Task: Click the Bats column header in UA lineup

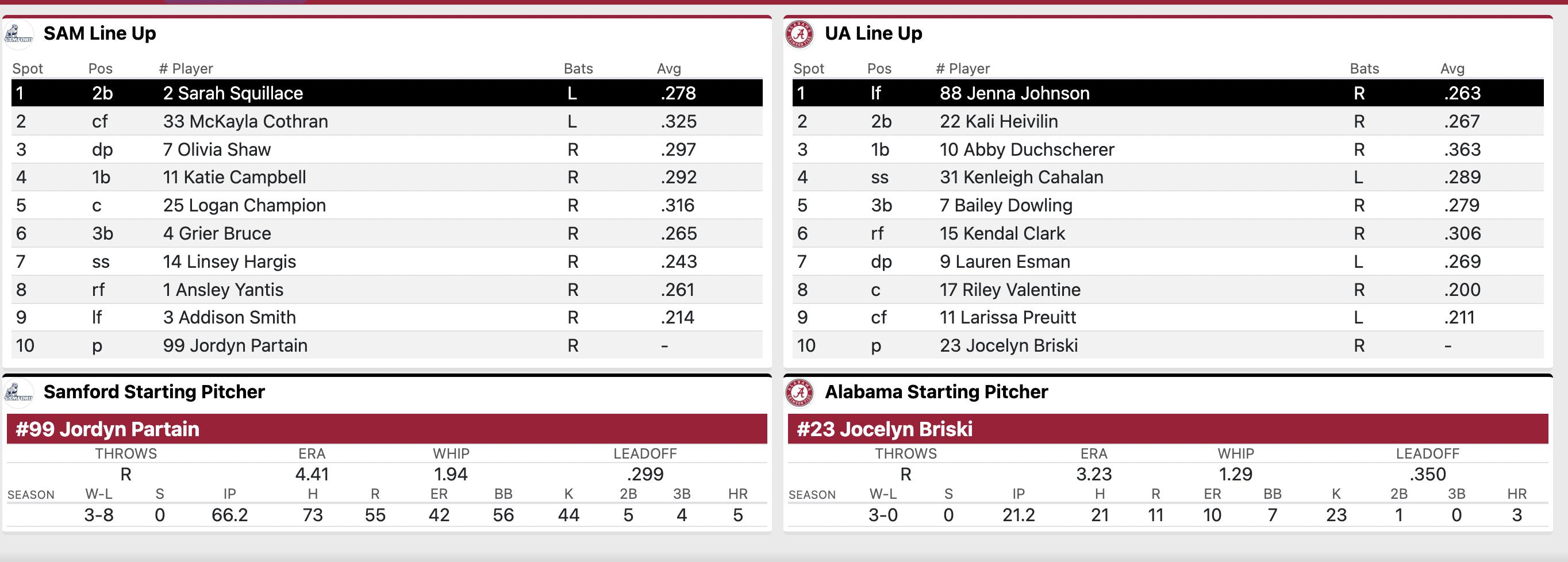Action: 1364,69
